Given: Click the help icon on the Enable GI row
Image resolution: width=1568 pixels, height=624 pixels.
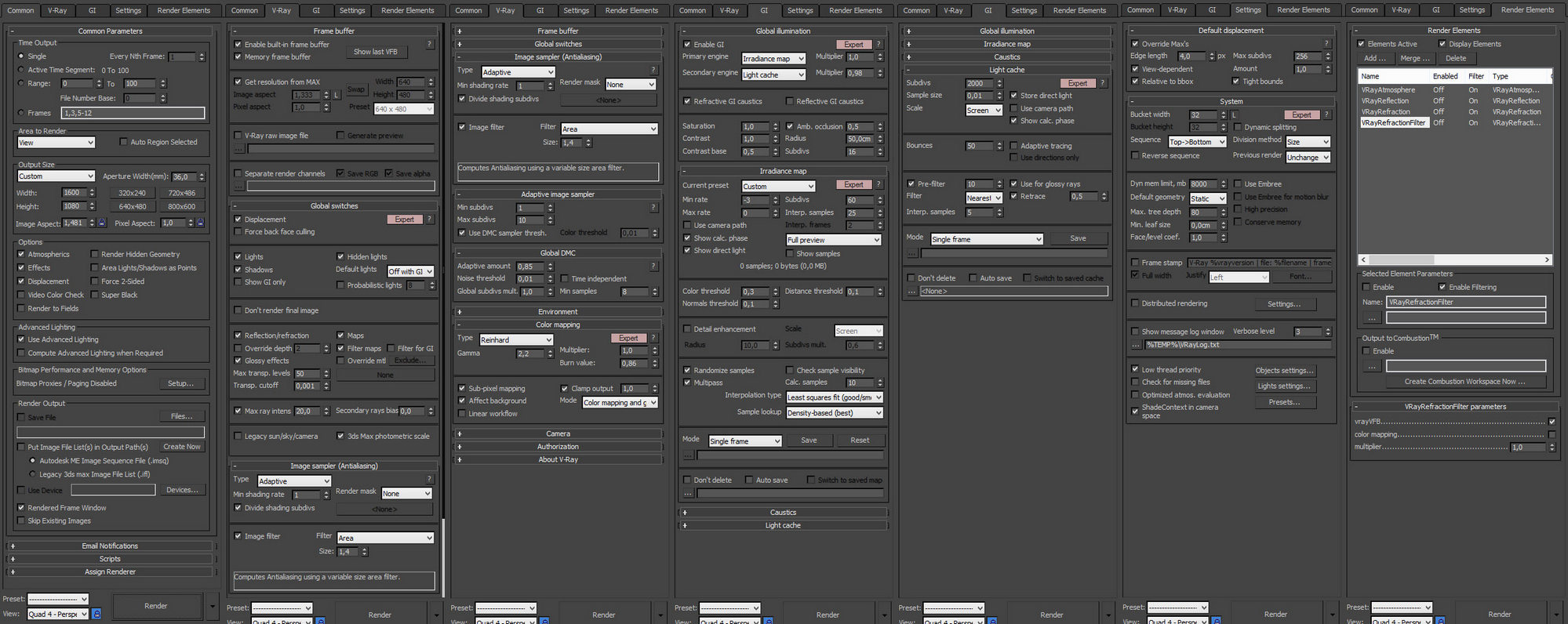Looking at the screenshot, I should click(x=879, y=45).
